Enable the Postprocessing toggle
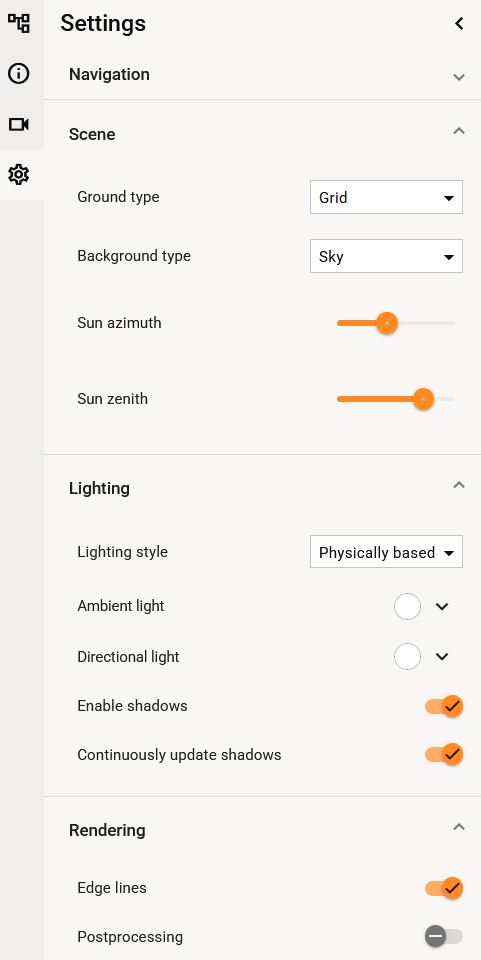Screen dimensions: 481x960 (444, 937)
